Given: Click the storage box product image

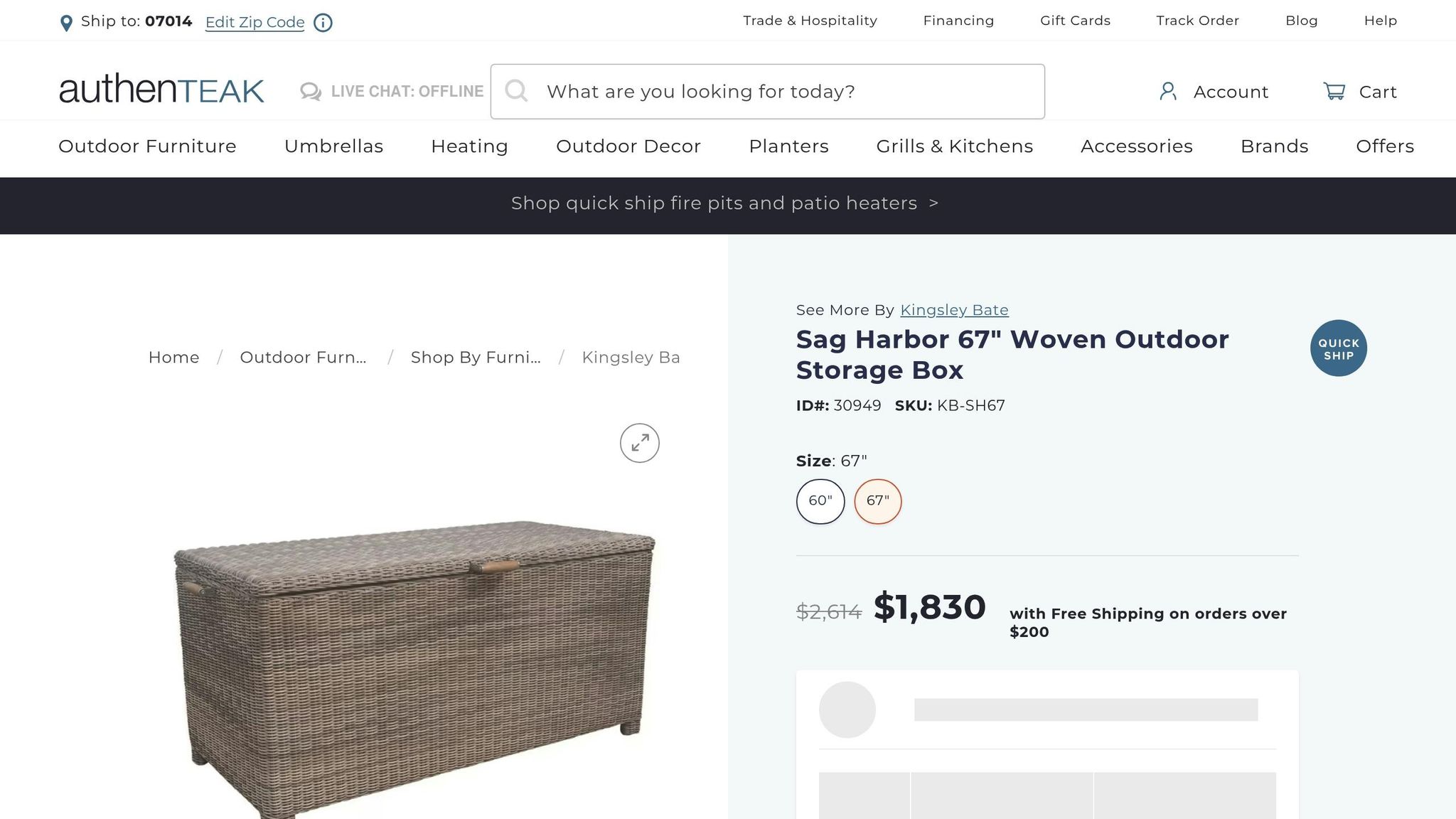Looking at the screenshot, I should (416, 661).
